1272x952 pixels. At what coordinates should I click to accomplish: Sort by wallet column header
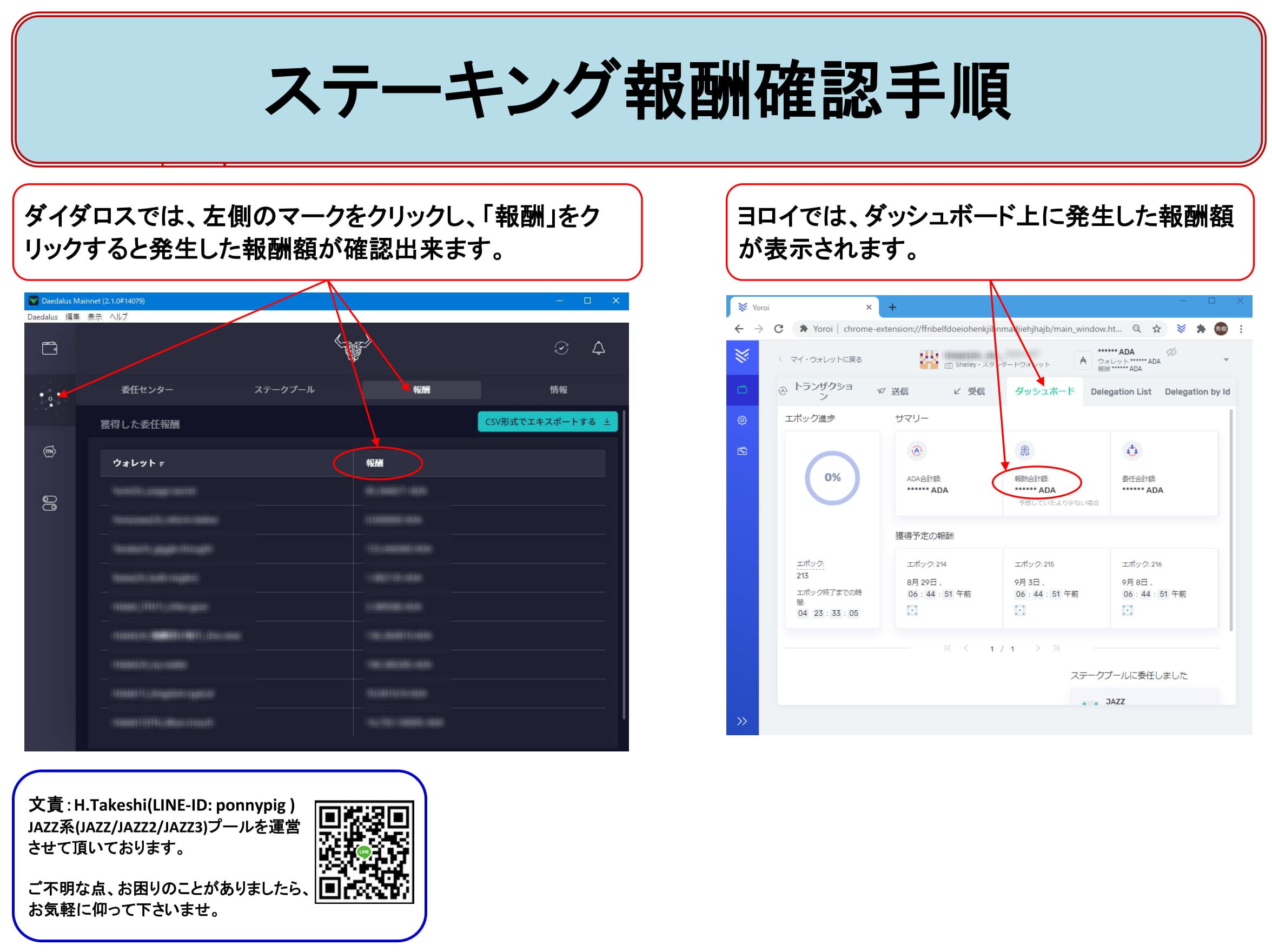coord(138,463)
